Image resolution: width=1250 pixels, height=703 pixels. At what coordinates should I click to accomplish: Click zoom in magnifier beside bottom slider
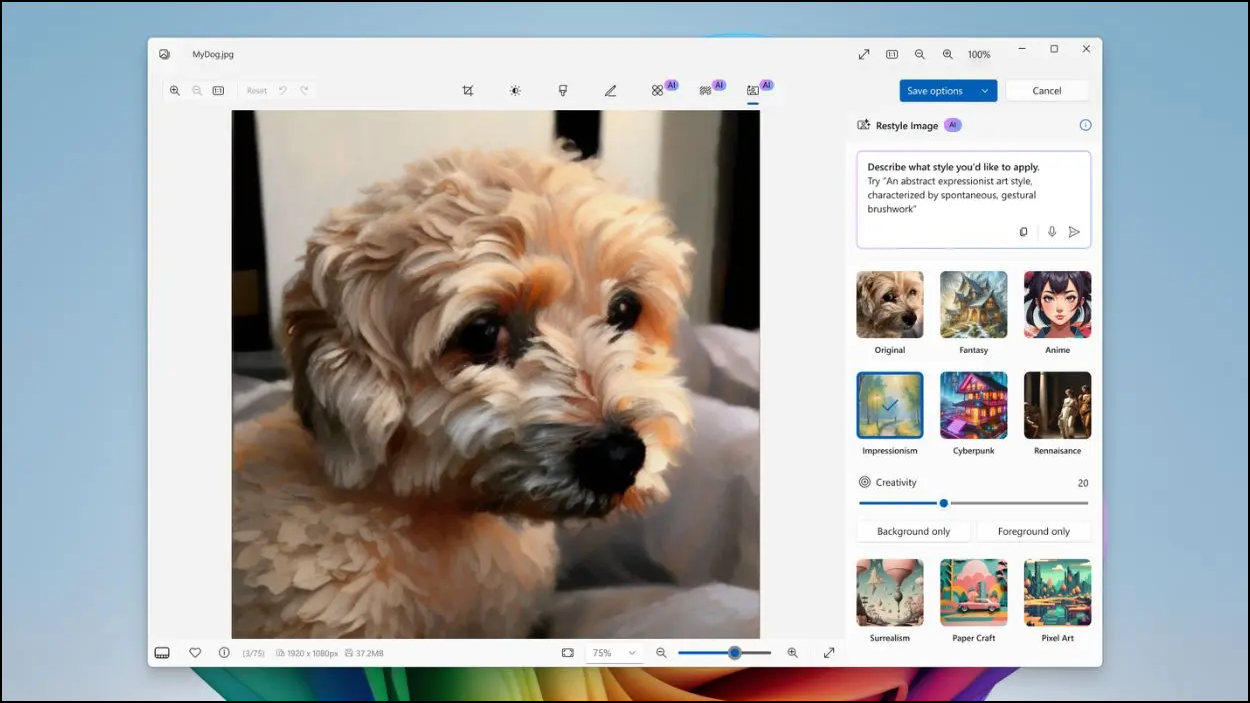[792, 653]
